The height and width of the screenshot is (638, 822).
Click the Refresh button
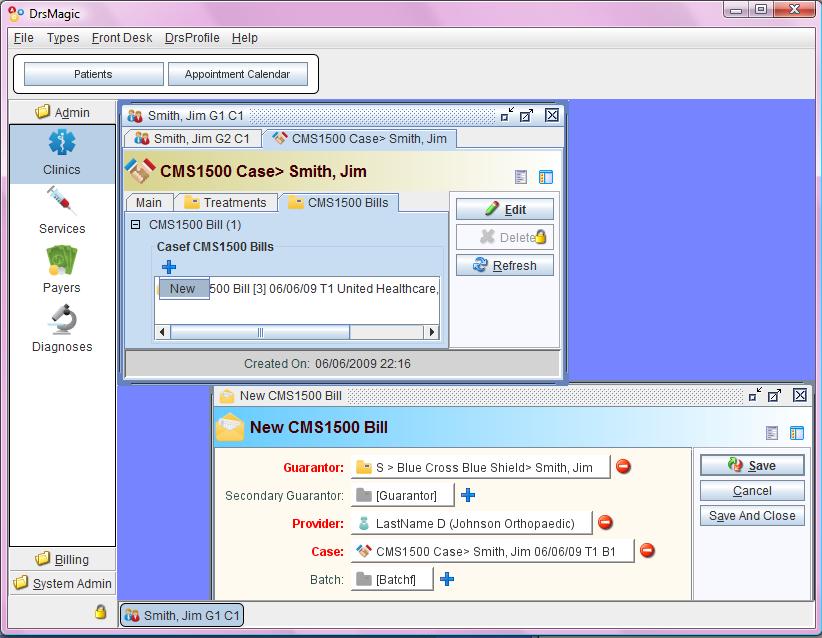tap(505, 265)
